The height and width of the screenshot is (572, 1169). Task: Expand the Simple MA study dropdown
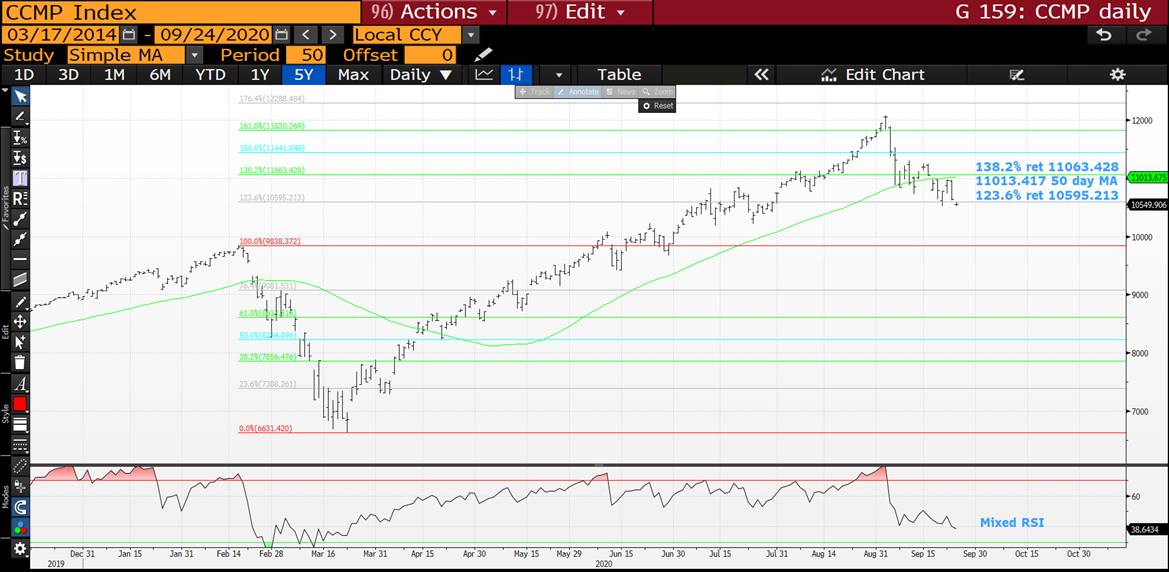pos(194,55)
